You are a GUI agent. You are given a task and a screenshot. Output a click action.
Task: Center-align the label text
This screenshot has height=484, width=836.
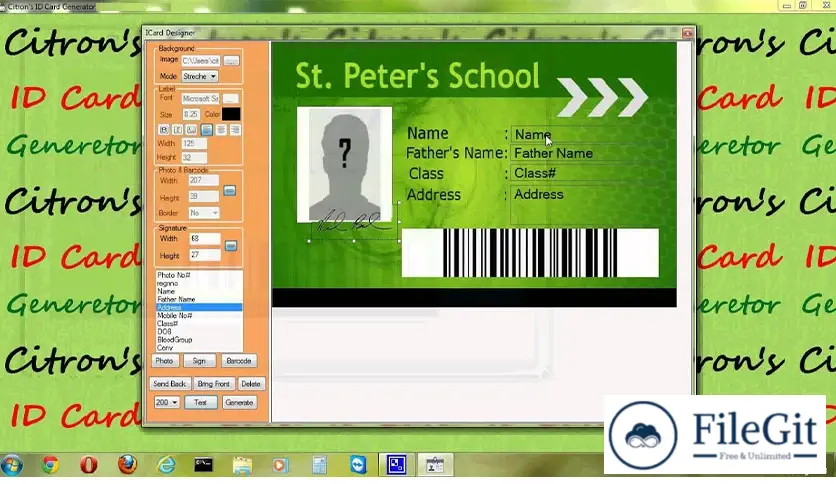point(221,130)
